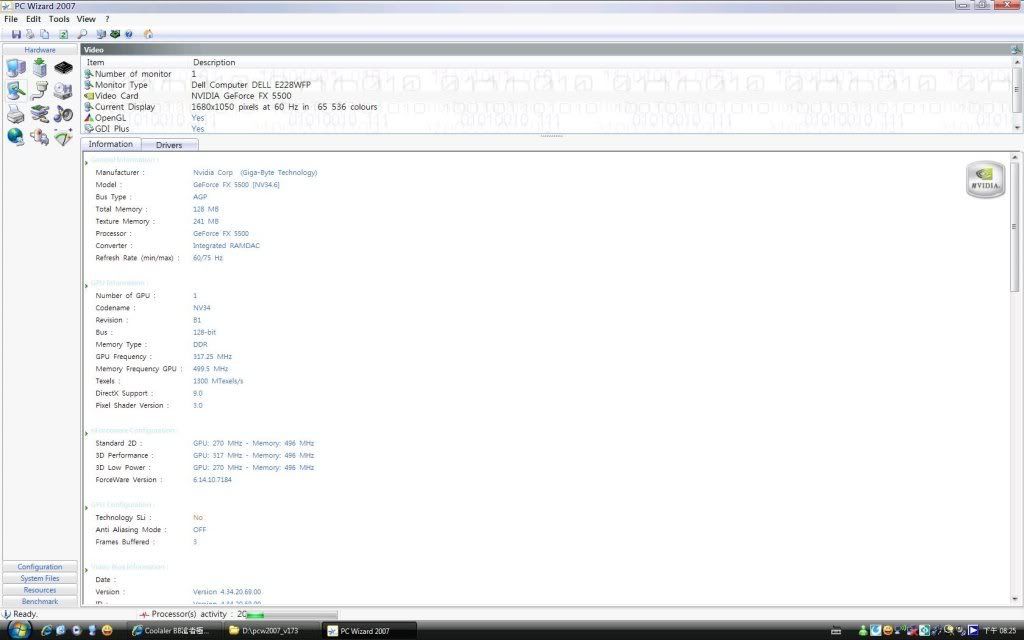
Task: Open Processor black chip icon
Action: pyautogui.click(x=63, y=67)
